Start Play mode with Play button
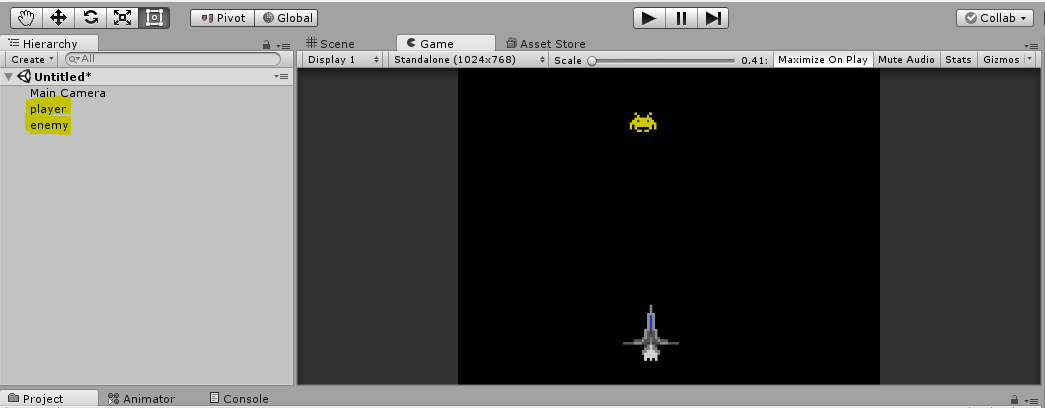Viewport: 1045px width, 408px height. pyautogui.click(x=648, y=18)
